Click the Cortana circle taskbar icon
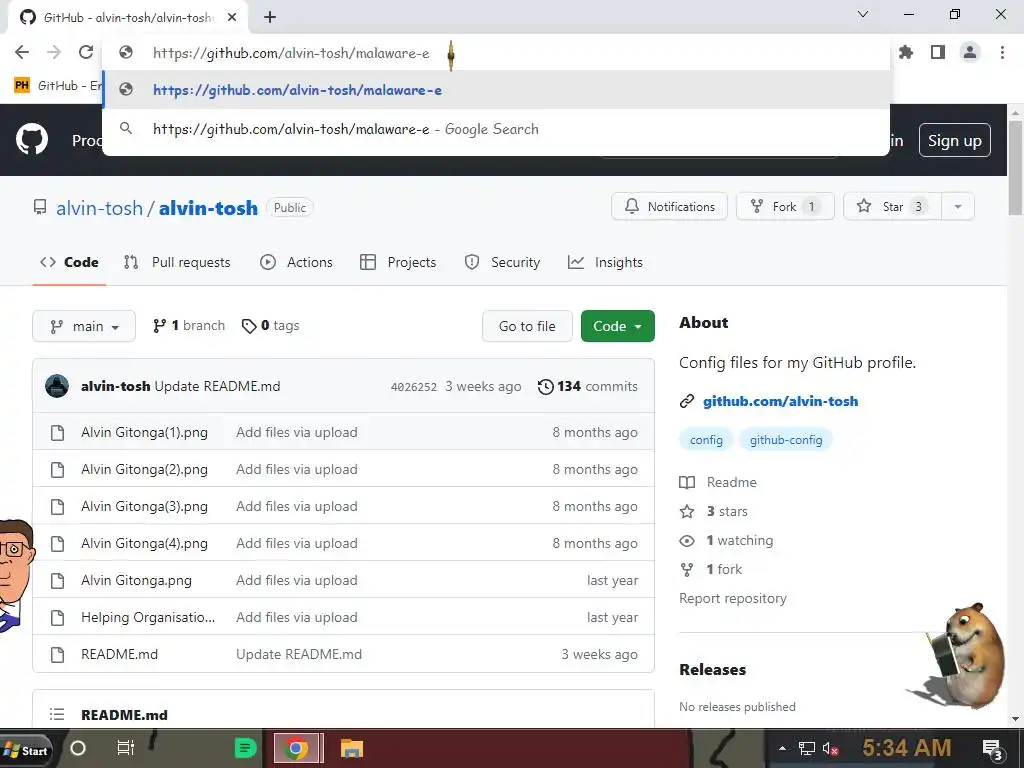The width and height of the screenshot is (1024, 768). 78,748
